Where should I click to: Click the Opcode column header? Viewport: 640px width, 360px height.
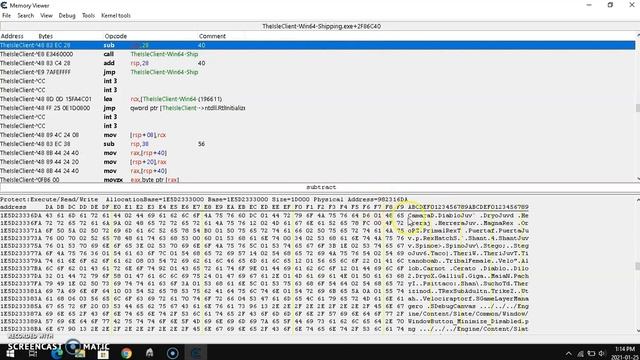[116, 36]
